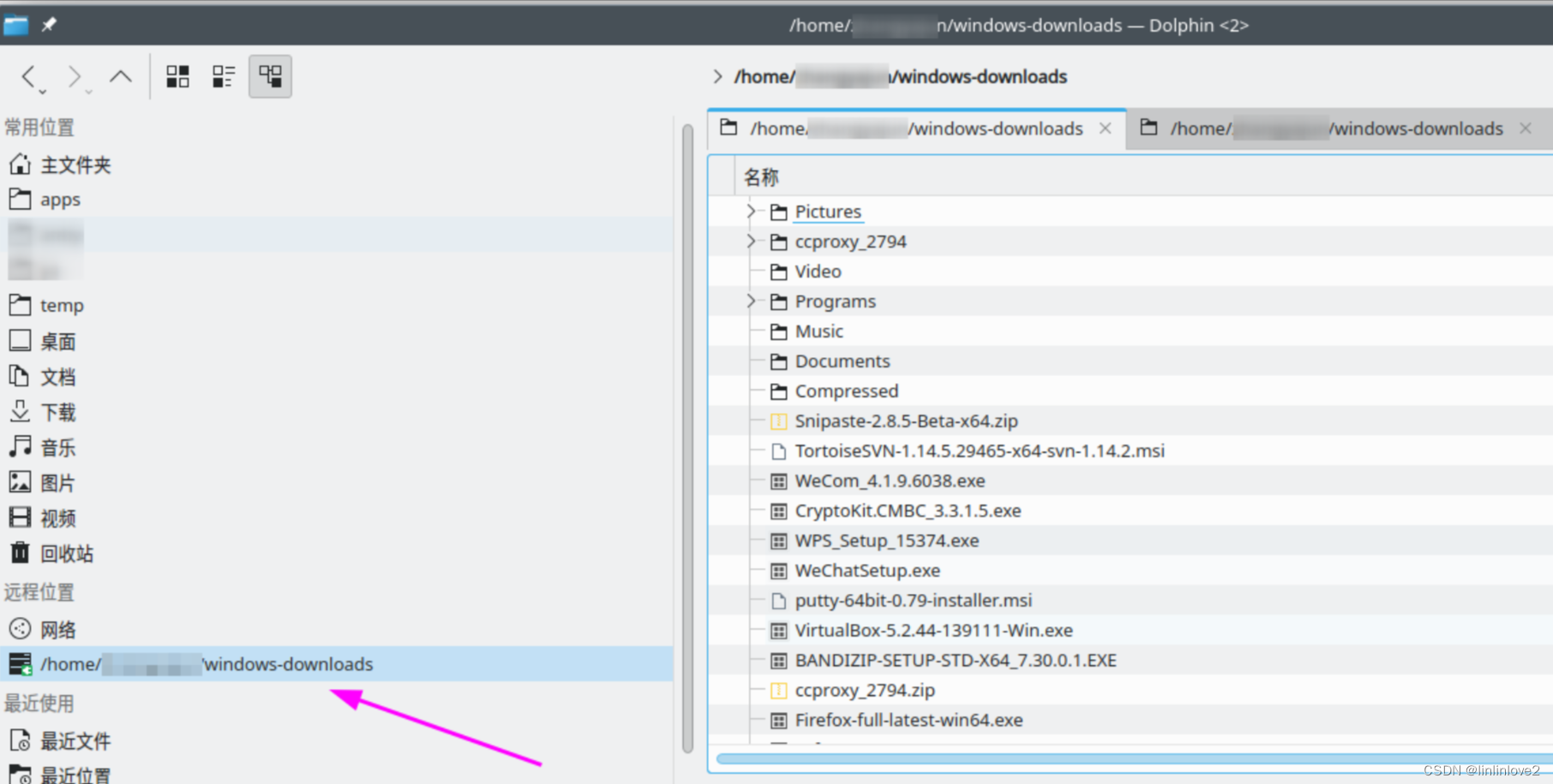The image size is (1553, 784).
Task: Expand the Pictures folder tree
Action: pos(751,211)
